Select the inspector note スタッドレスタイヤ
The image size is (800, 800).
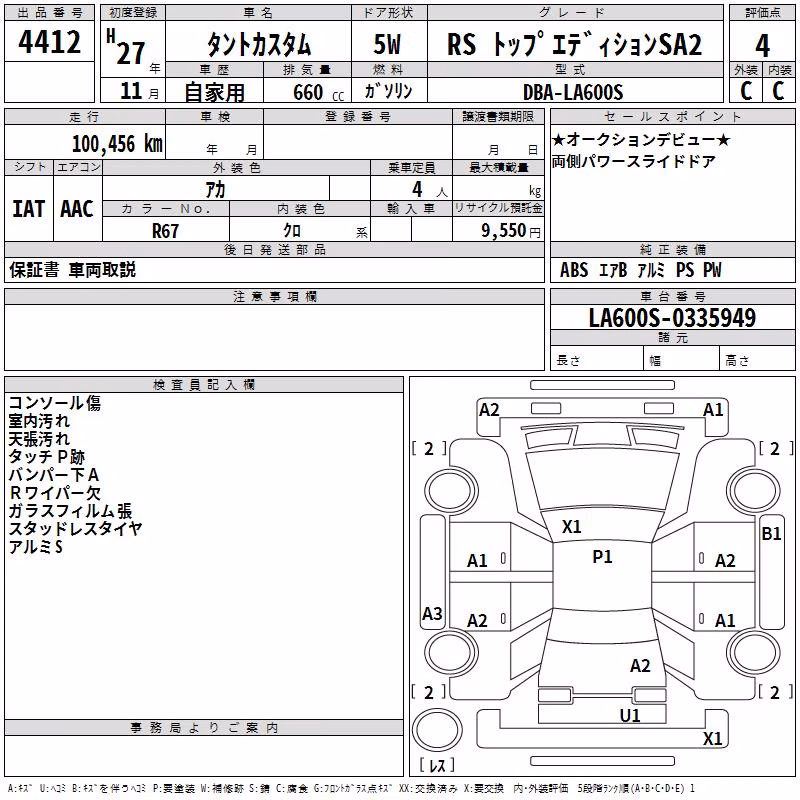click(x=75, y=529)
